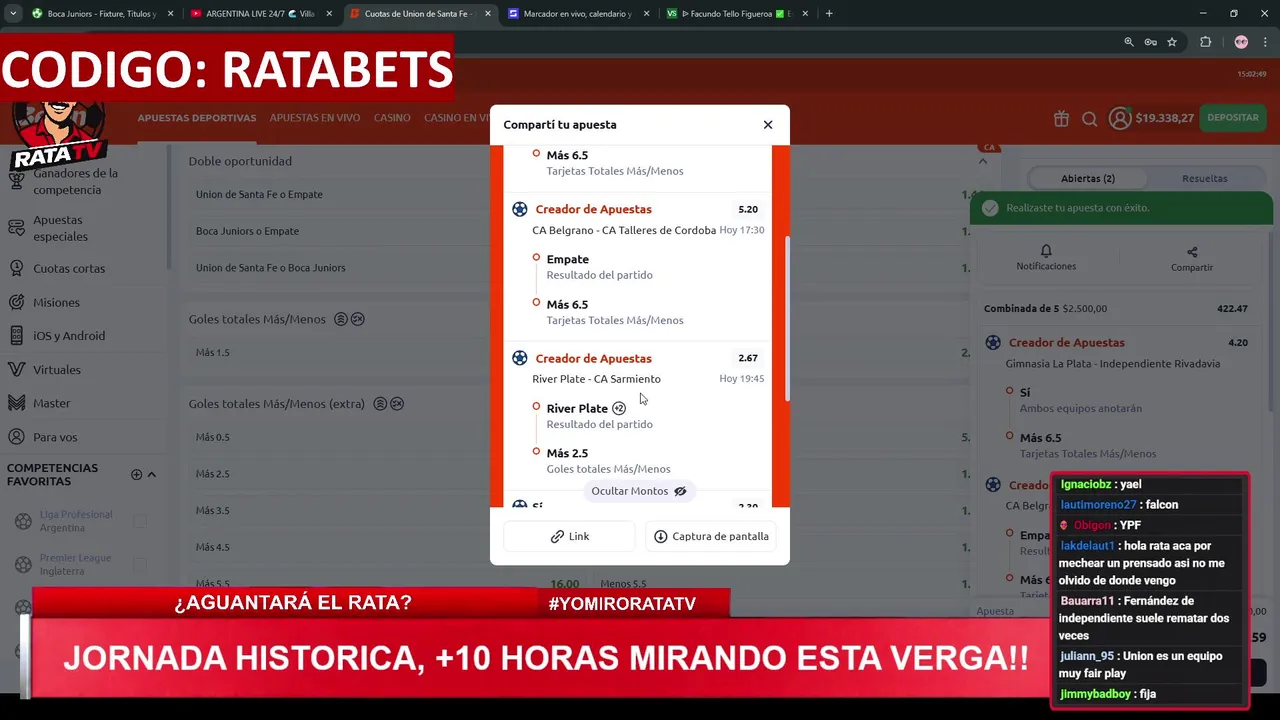Select Boca Juniors o Empate option
This screenshot has width=1280, height=720.
tap(247, 231)
